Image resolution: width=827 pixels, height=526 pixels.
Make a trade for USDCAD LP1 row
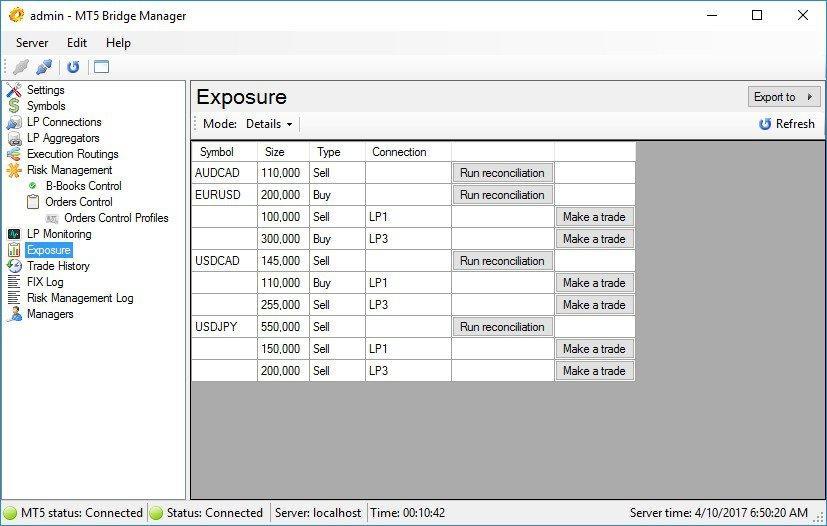pos(594,283)
